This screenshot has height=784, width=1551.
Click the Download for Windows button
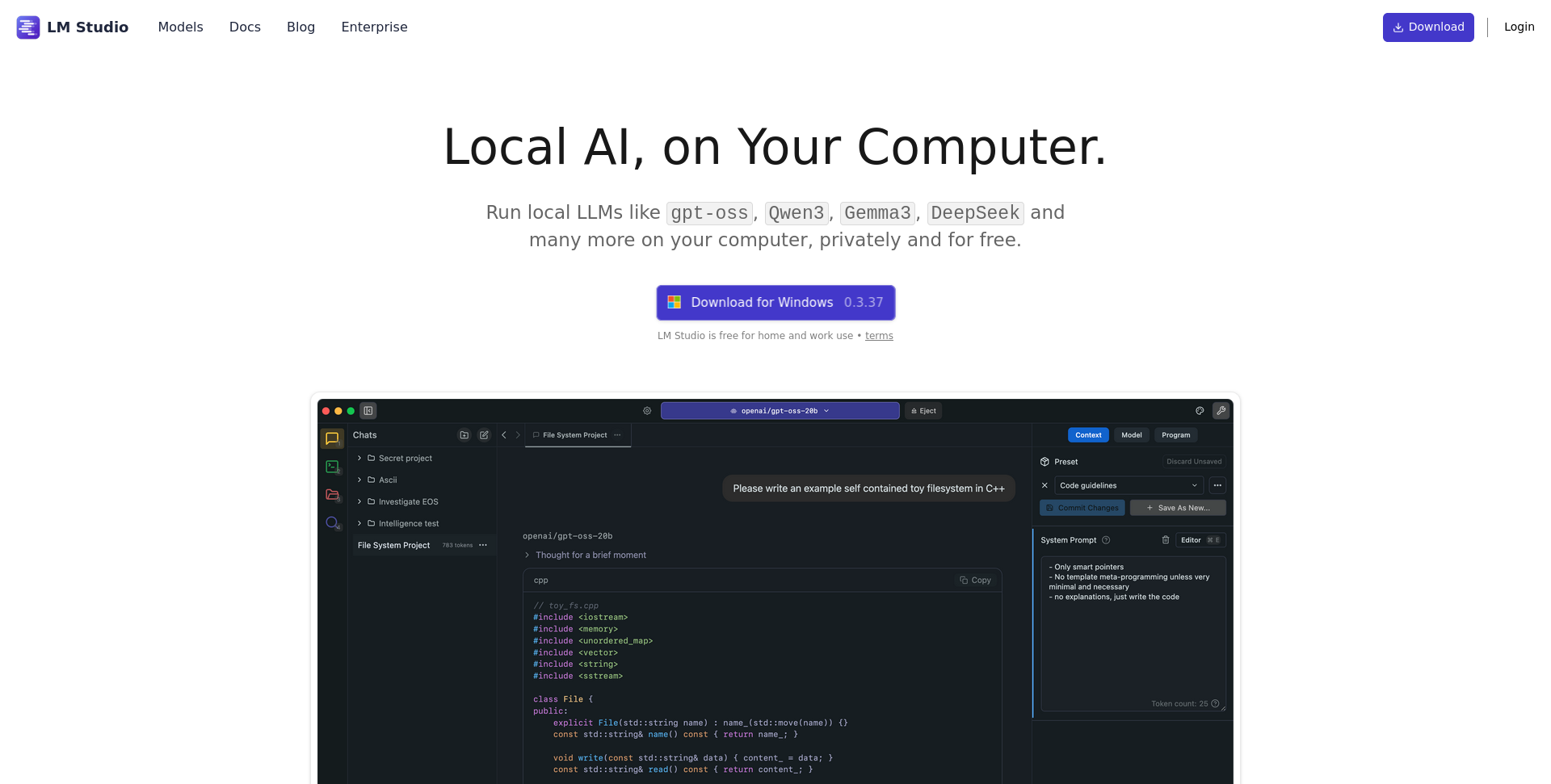775,303
